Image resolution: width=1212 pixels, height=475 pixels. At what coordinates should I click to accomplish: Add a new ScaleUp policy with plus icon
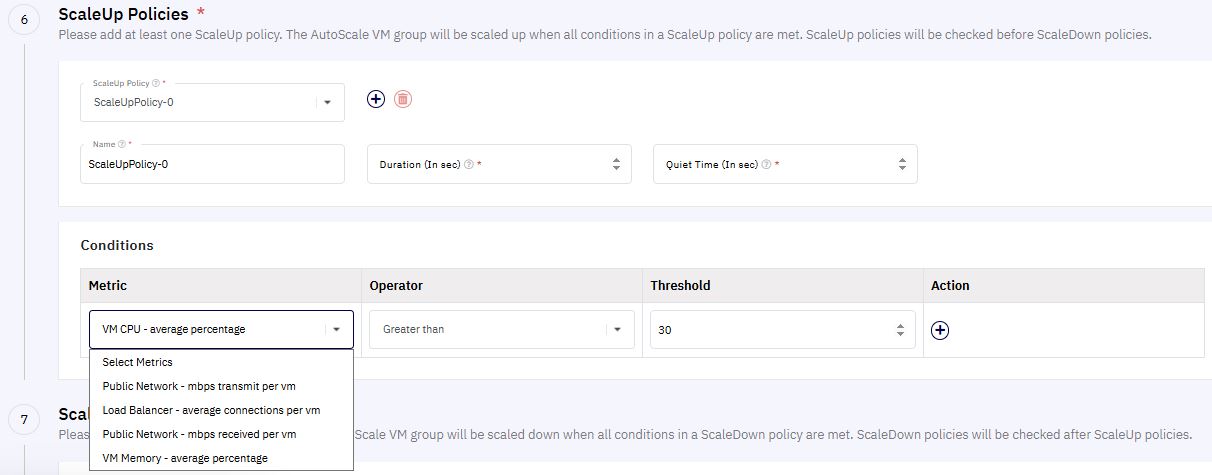click(375, 99)
